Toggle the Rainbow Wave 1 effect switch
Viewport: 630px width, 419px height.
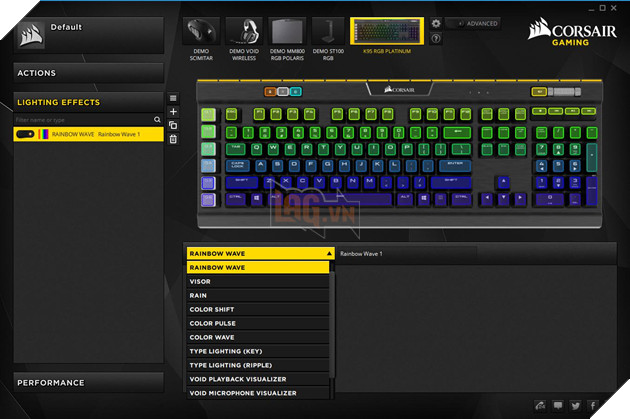point(25,134)
